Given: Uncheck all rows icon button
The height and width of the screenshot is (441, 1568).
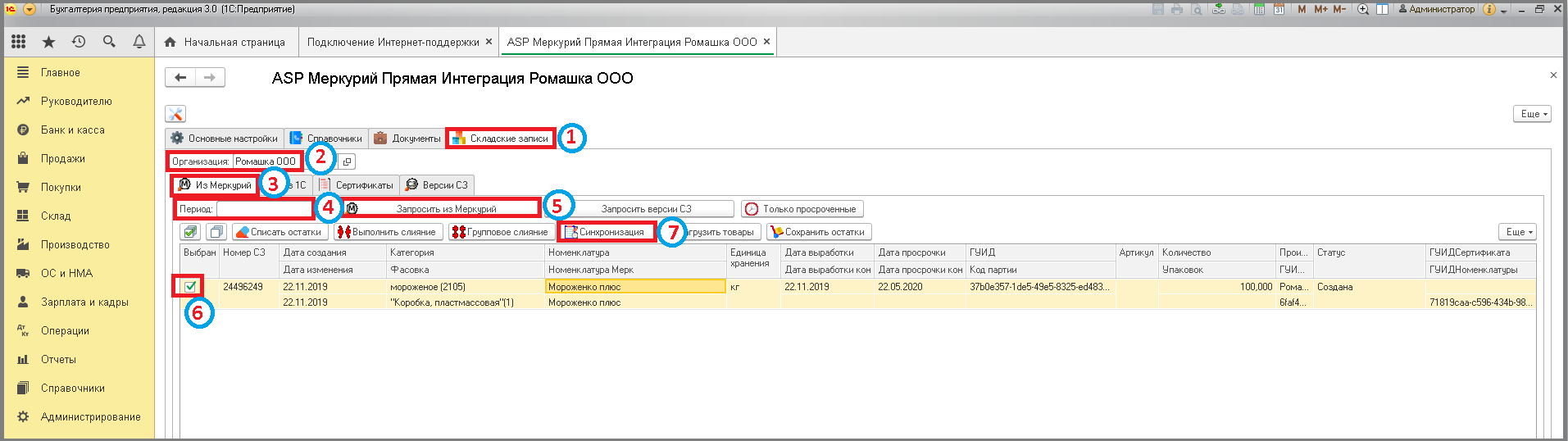Looking at the screenshot, I should tap(216, 232).
